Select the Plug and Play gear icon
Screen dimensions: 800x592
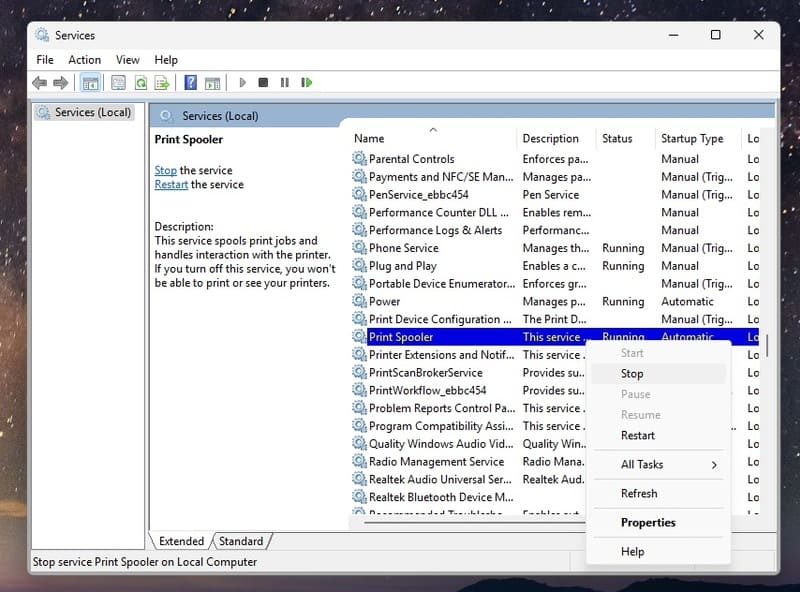359,265
